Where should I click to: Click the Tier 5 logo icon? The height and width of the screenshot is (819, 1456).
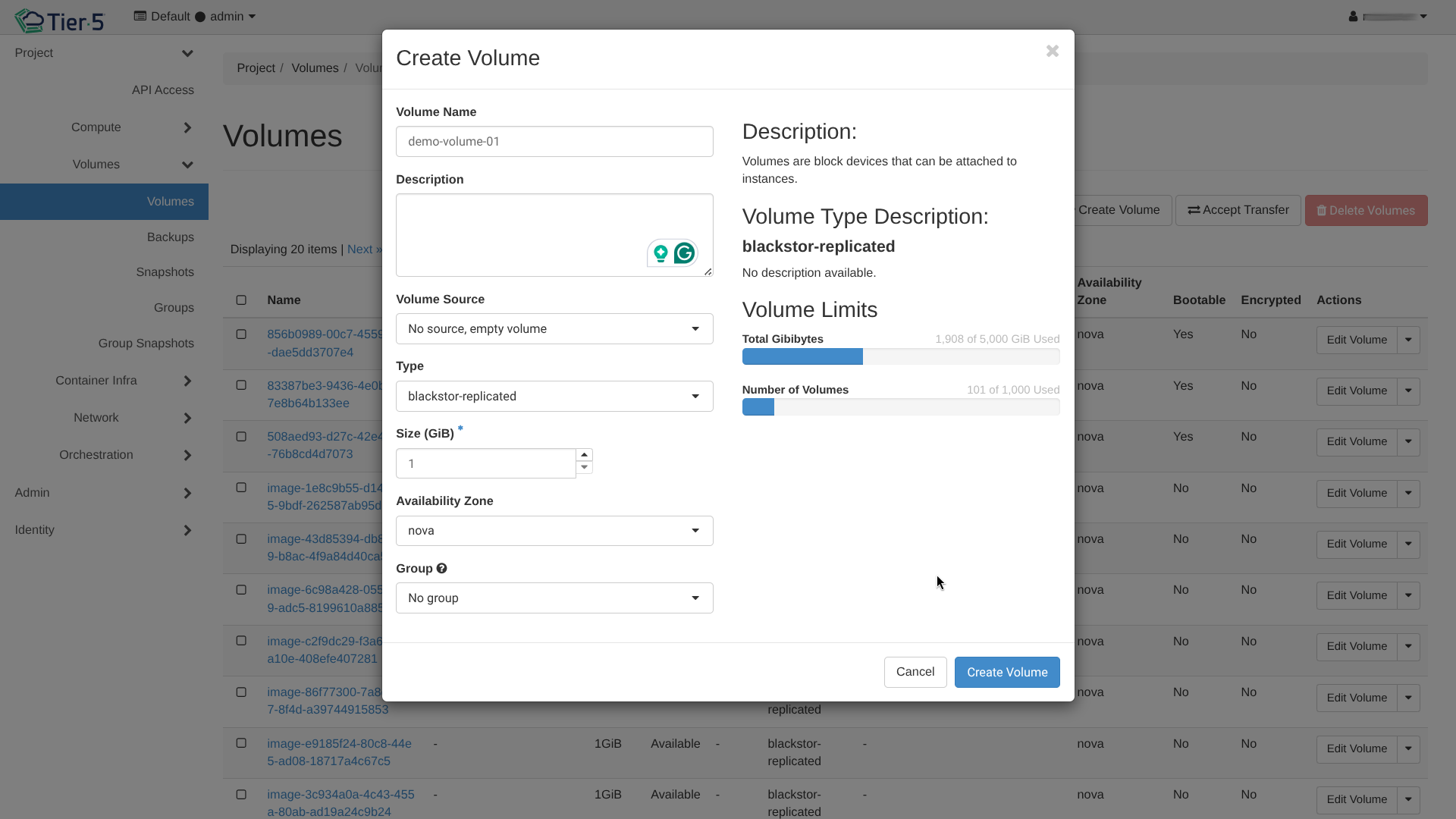coord(30,20)
